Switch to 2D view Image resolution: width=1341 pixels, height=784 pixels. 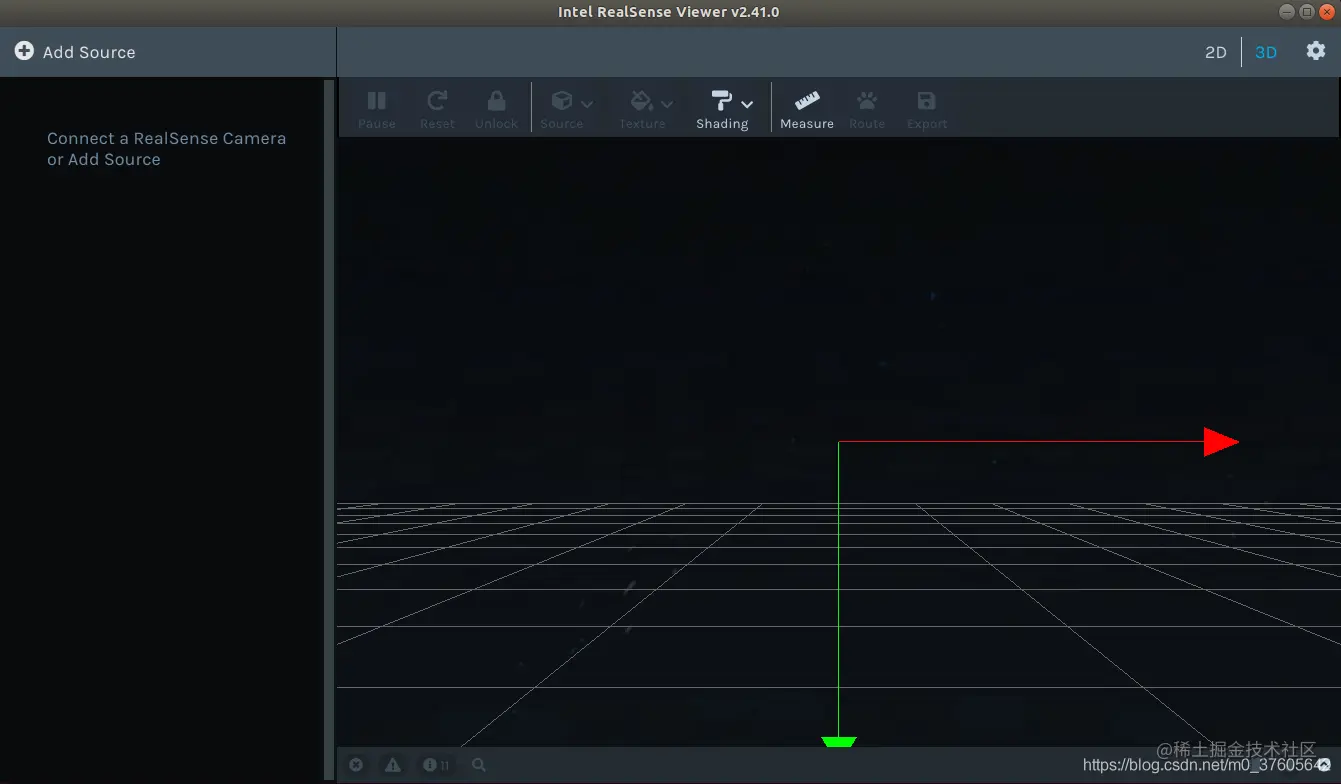(x=1215, y=52)
